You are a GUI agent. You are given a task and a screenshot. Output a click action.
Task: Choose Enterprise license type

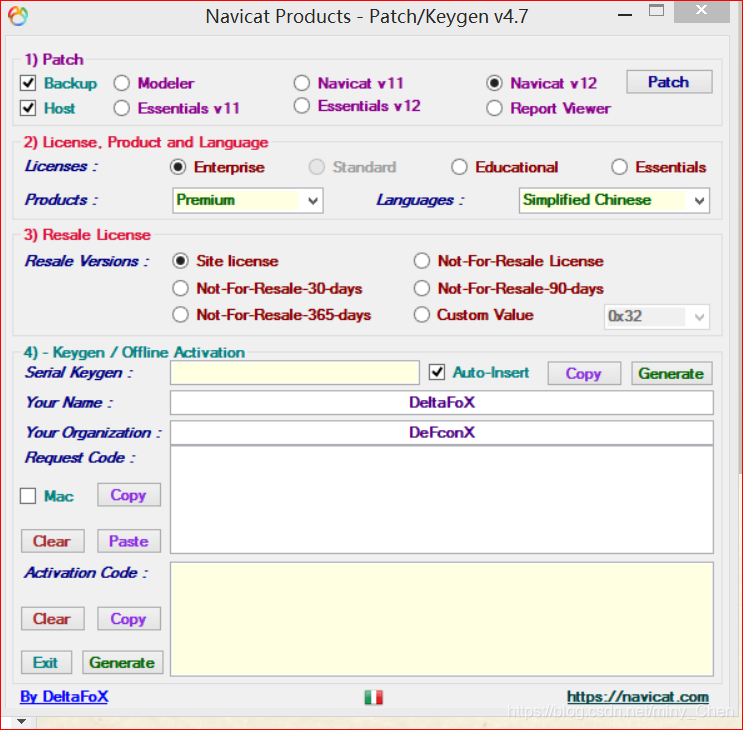pos(178,167)
